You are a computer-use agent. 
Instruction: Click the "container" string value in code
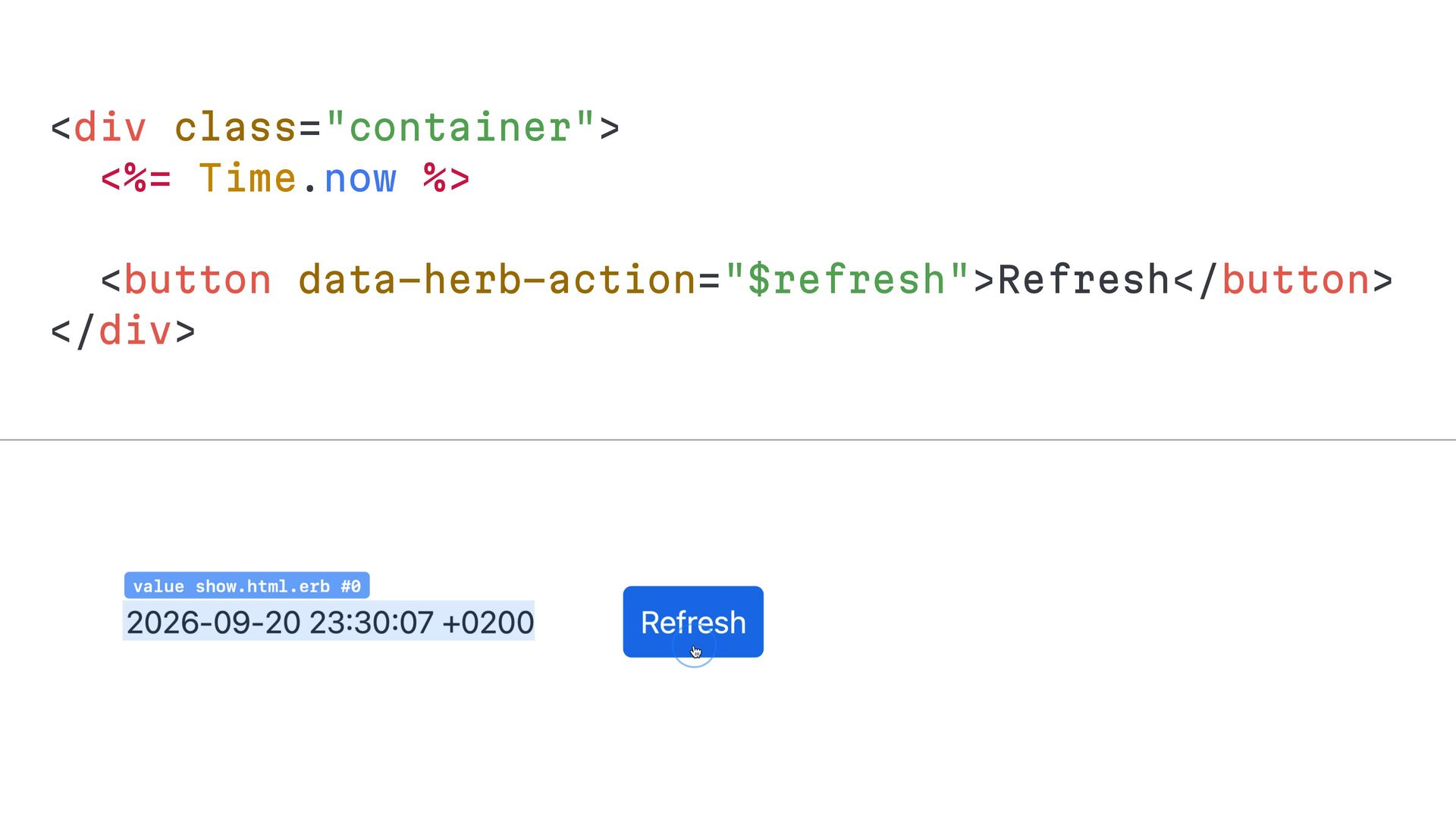pyautogui.click(x=460, y=127)
